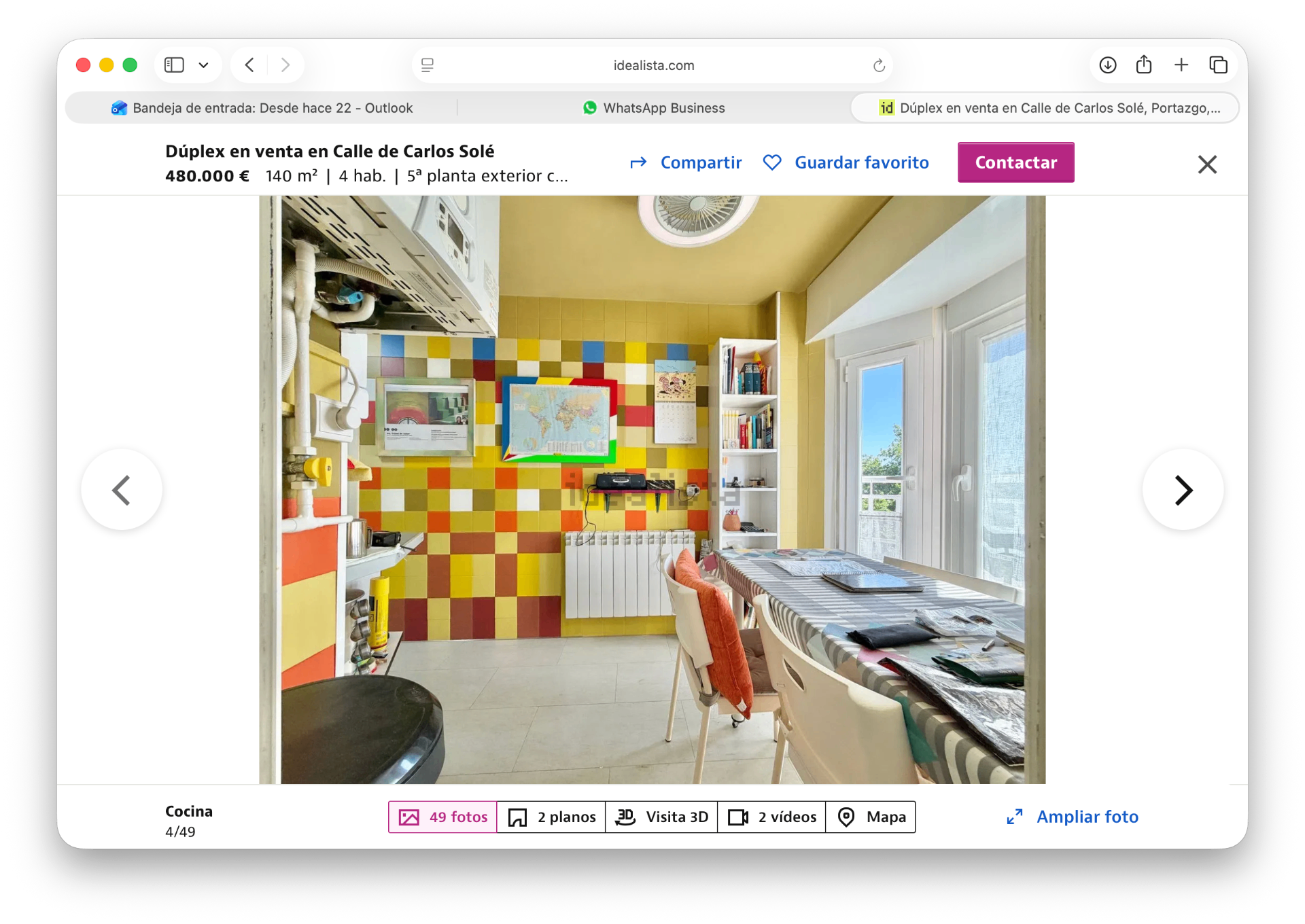Viewport: 1305px width, 924px height.
Task: Click the Safari sidebar toggle icon
Action: click(x=175, y=65)
